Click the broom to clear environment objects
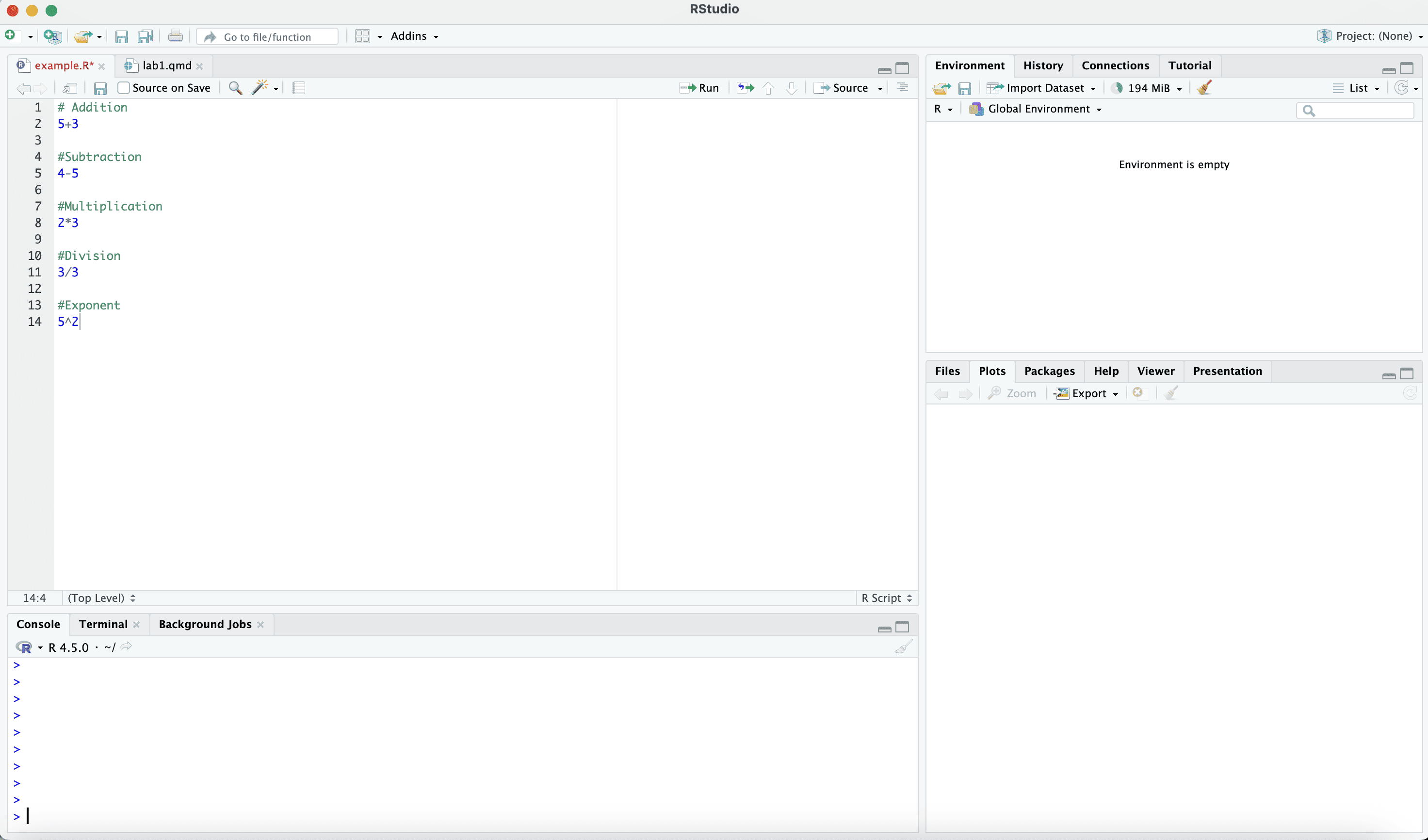 (x=1205, y=88)
